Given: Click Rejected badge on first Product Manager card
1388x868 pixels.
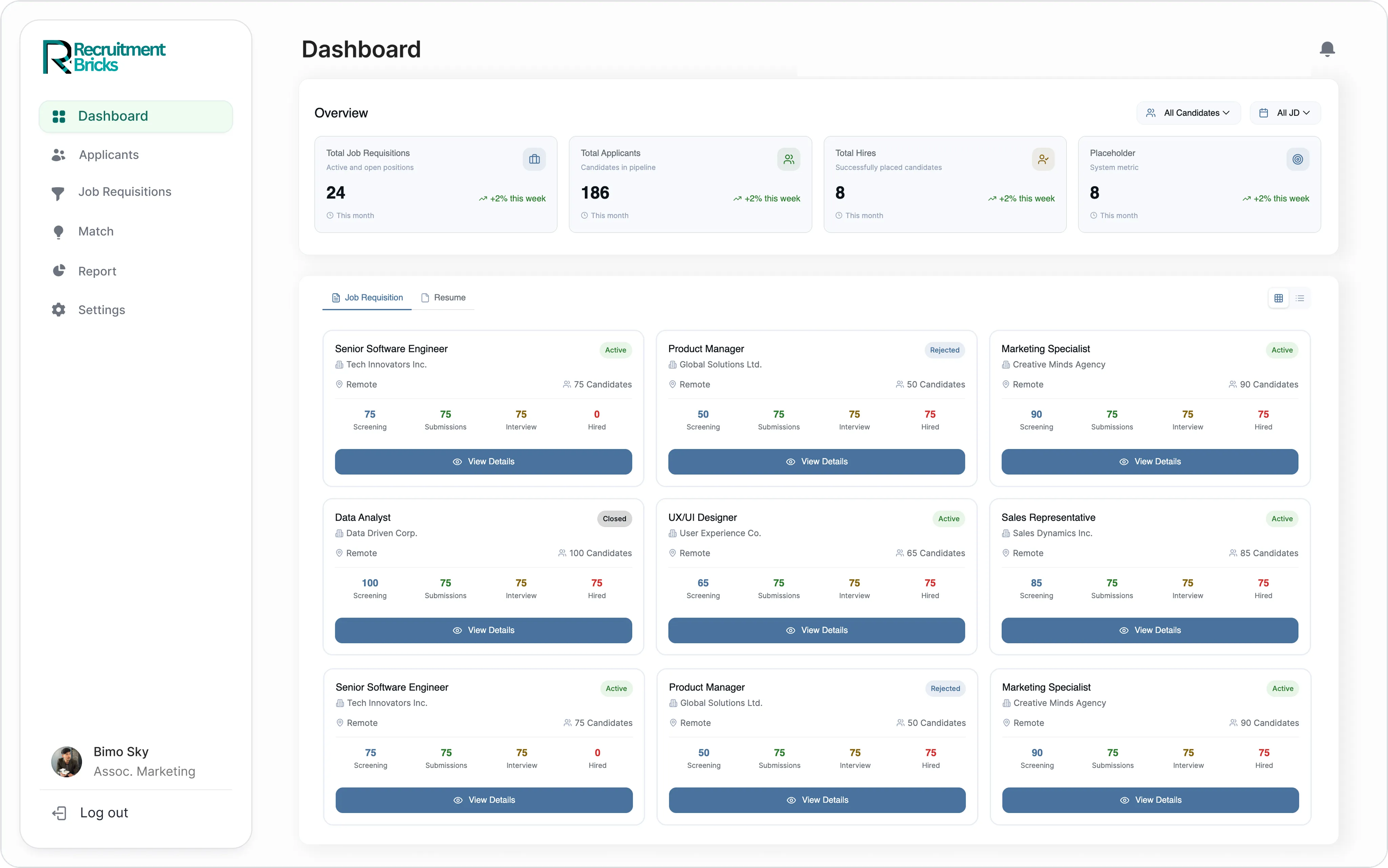Looking at the screenshot, I should coord(944,350).
